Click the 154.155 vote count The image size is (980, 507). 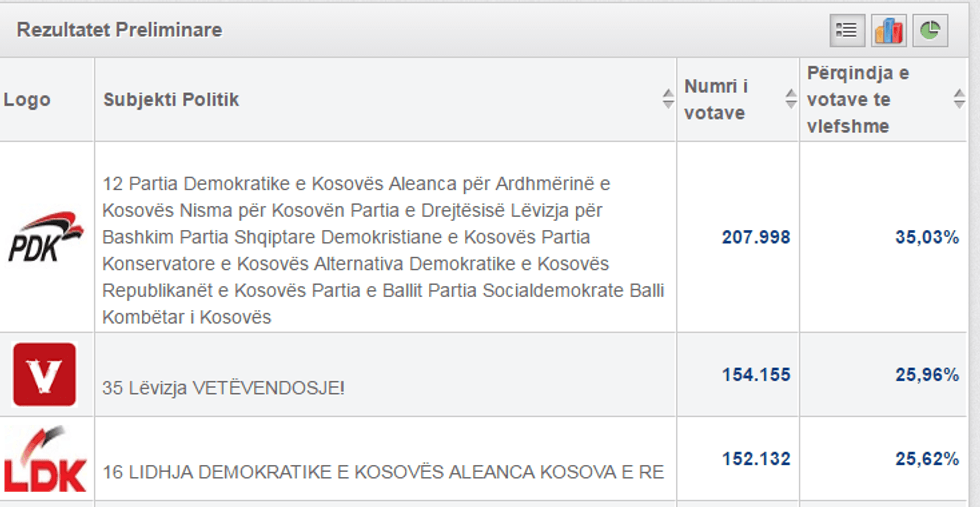[756, 375]
